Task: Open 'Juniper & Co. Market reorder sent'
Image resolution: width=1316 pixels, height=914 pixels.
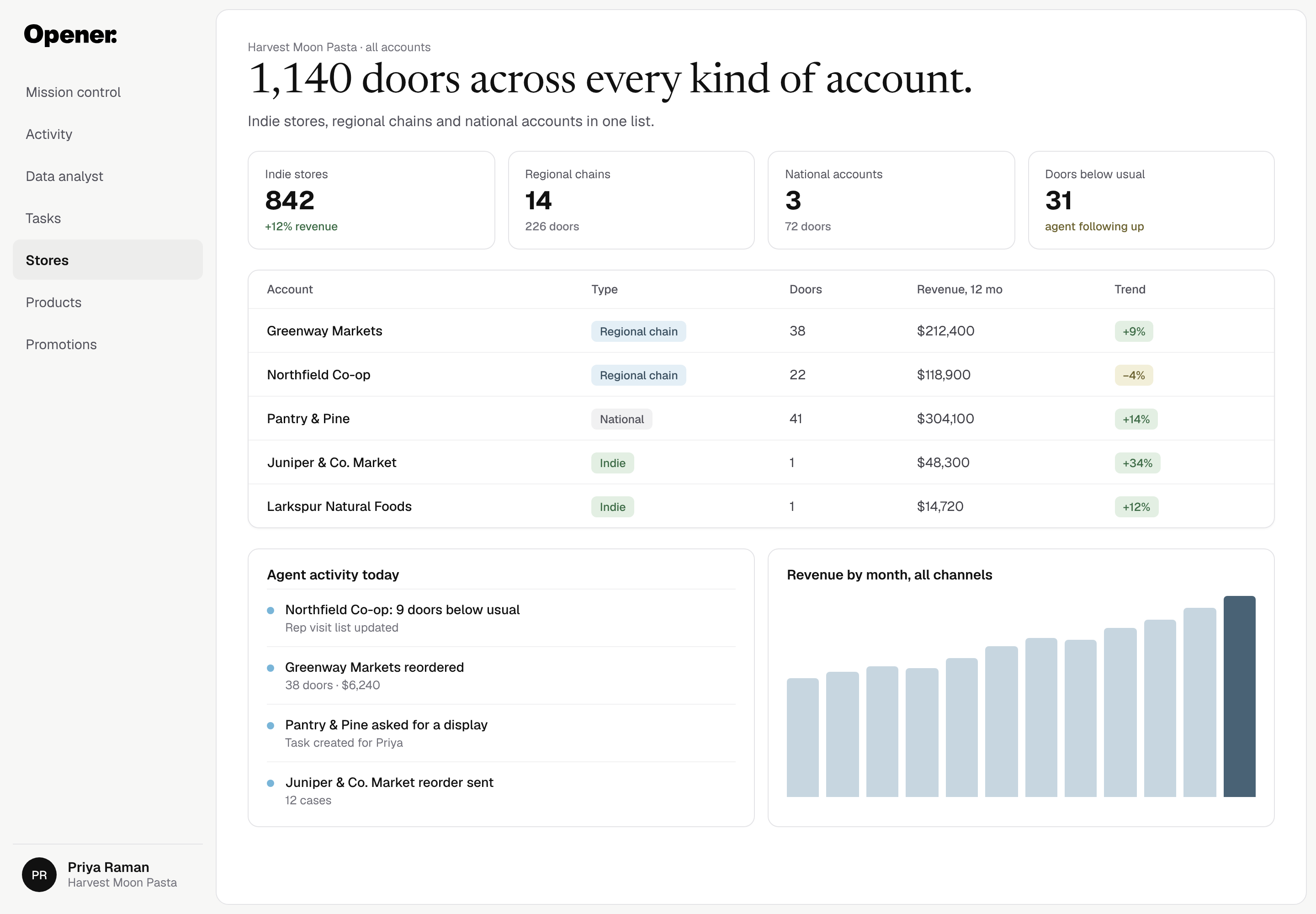Action: (x=501, y=791)
